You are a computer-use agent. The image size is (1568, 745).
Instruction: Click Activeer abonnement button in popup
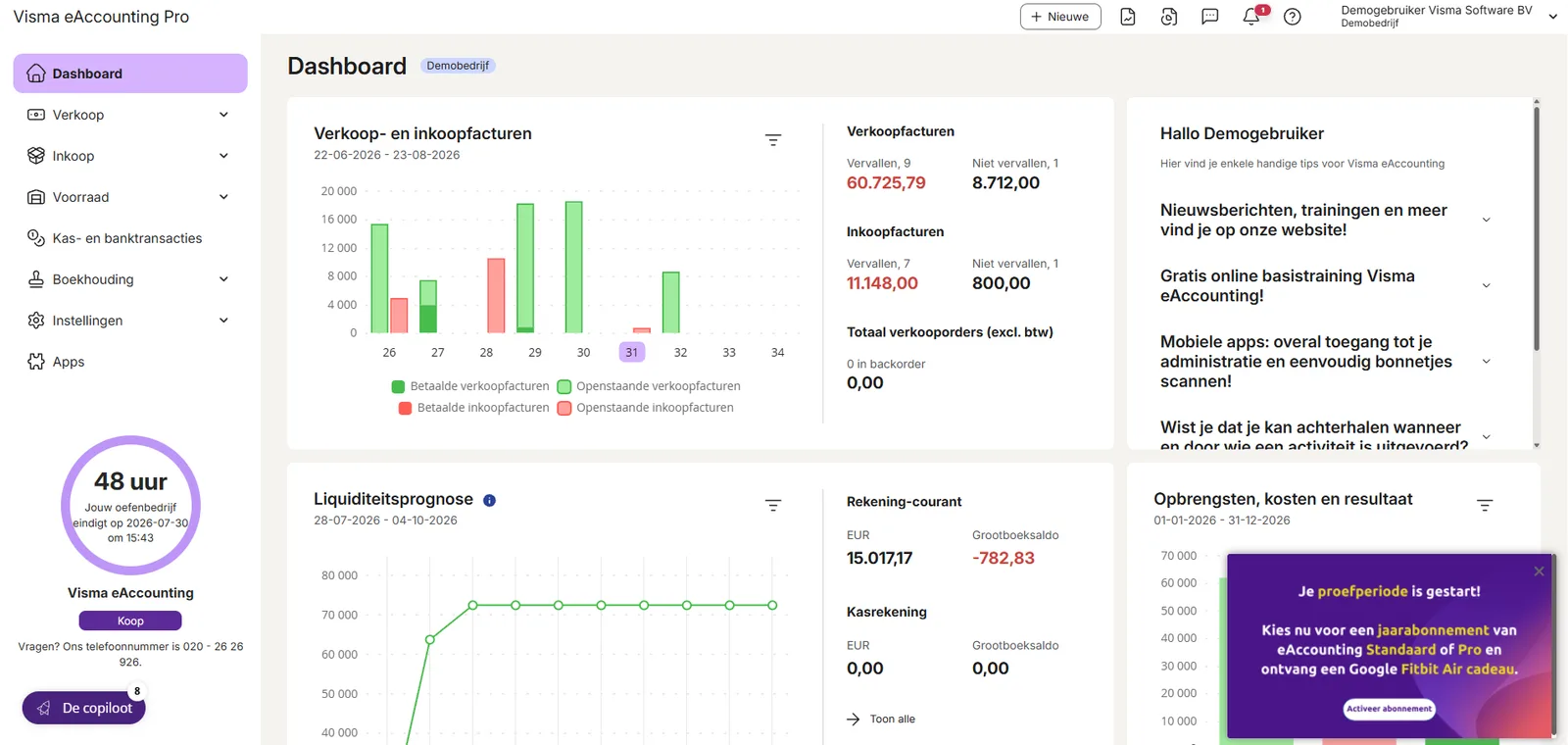[x=1389, y=709]
